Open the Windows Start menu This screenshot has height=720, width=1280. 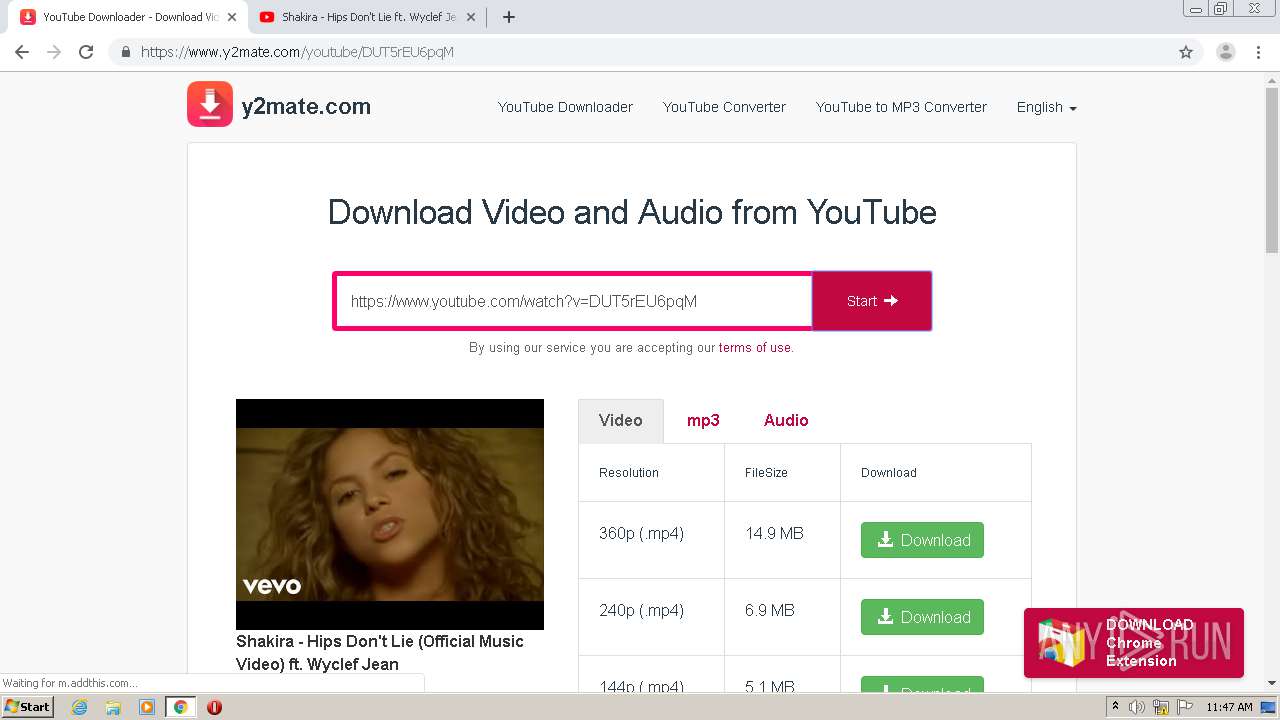point(28,707)
